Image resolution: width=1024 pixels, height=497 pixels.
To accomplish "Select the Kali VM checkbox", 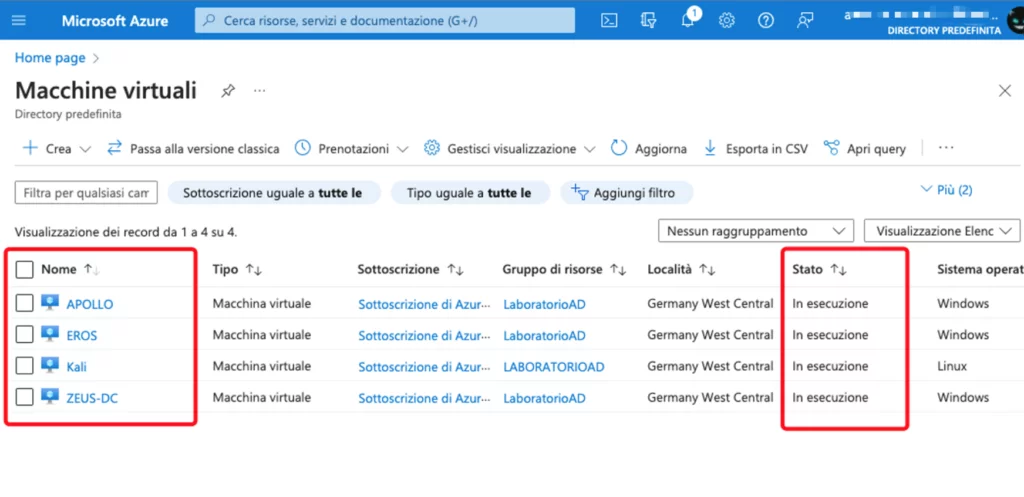I will pyautogui.click(x=25, y=367).
